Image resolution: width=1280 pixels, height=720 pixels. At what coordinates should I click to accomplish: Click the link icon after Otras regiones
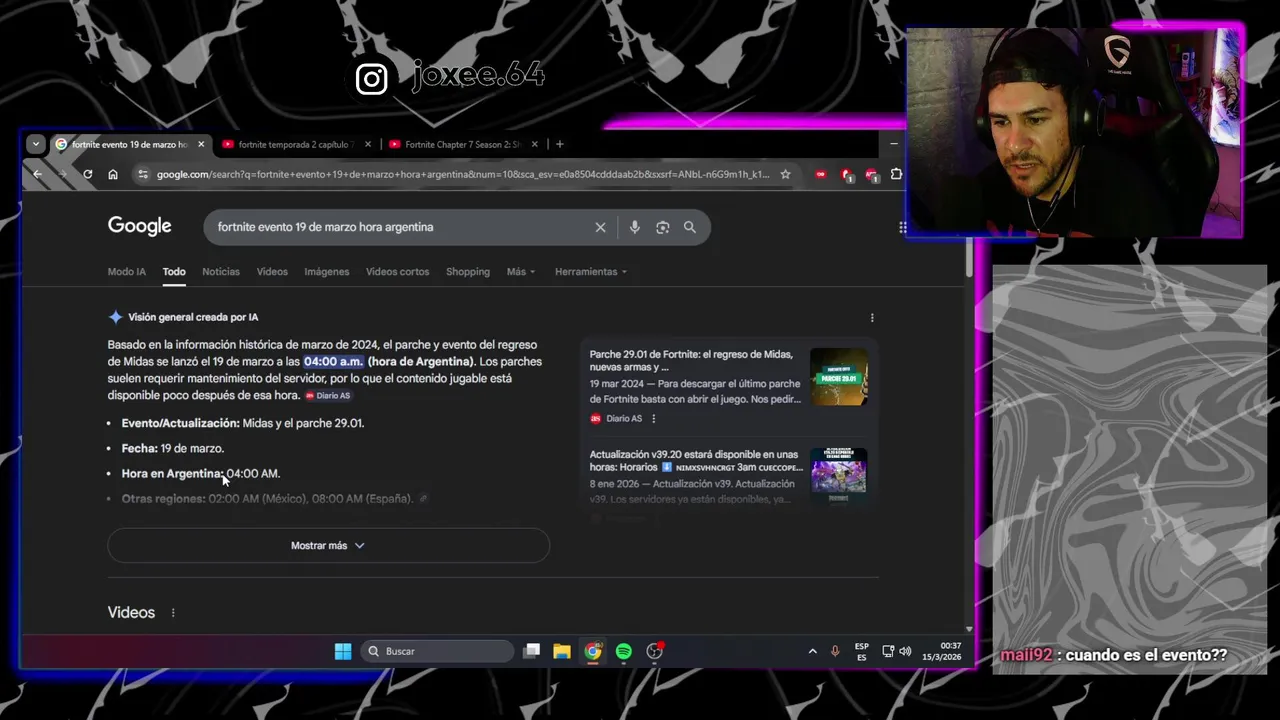[x=423, y=498]
